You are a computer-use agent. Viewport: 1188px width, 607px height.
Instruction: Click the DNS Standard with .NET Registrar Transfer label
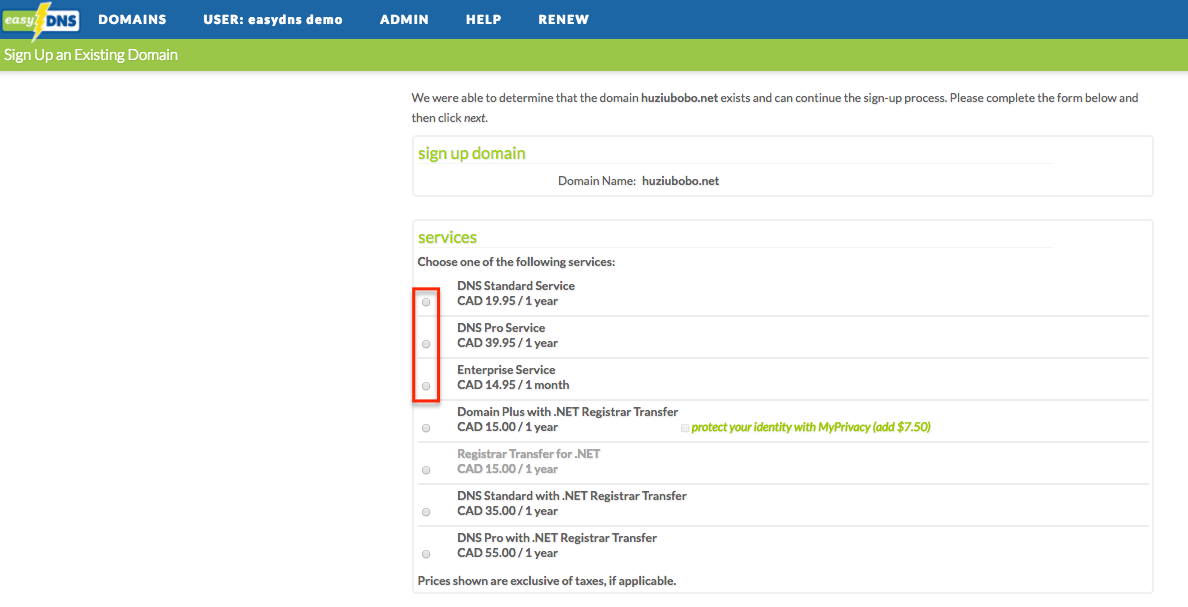point(572,496)
